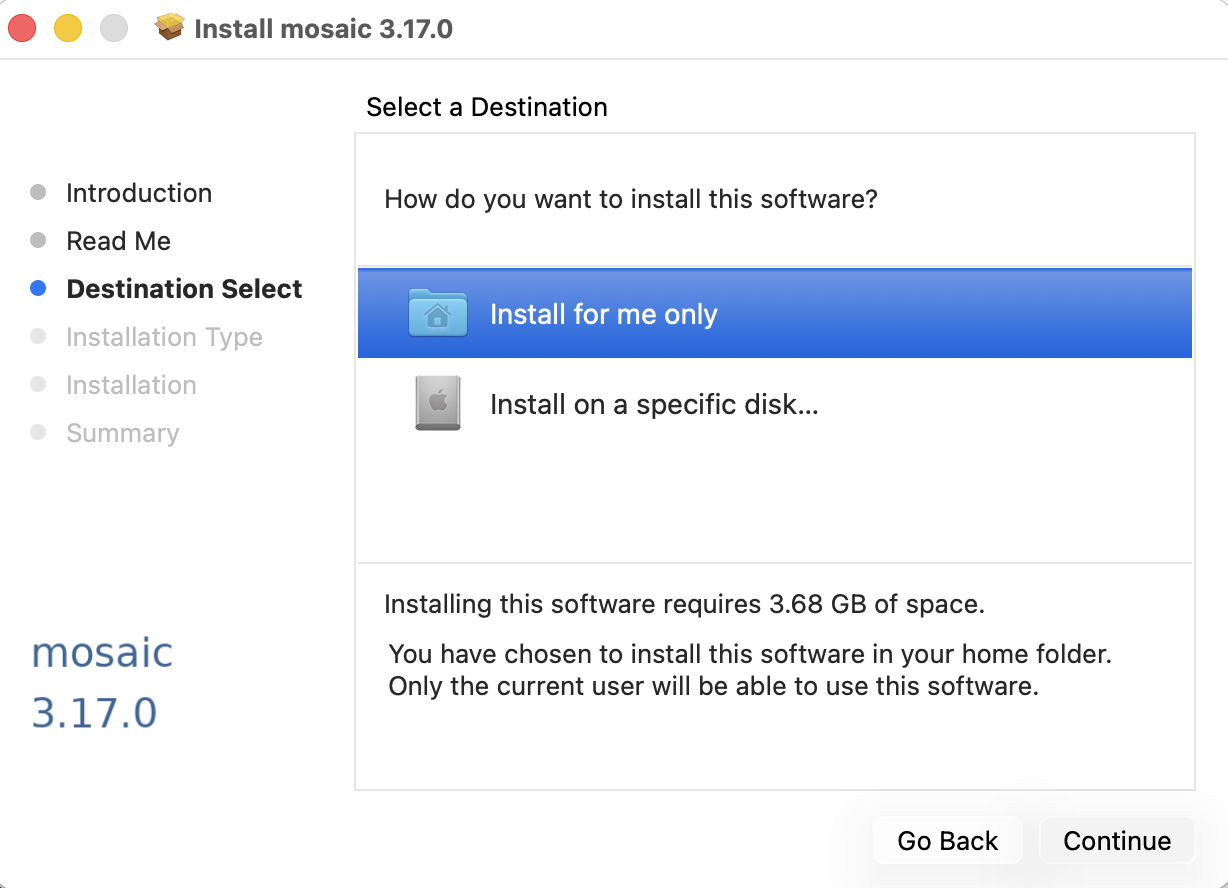The image size is (1228, 888).
Task: Click the "Install mosaic 3.17.0" window title
Action: point(323,28)
